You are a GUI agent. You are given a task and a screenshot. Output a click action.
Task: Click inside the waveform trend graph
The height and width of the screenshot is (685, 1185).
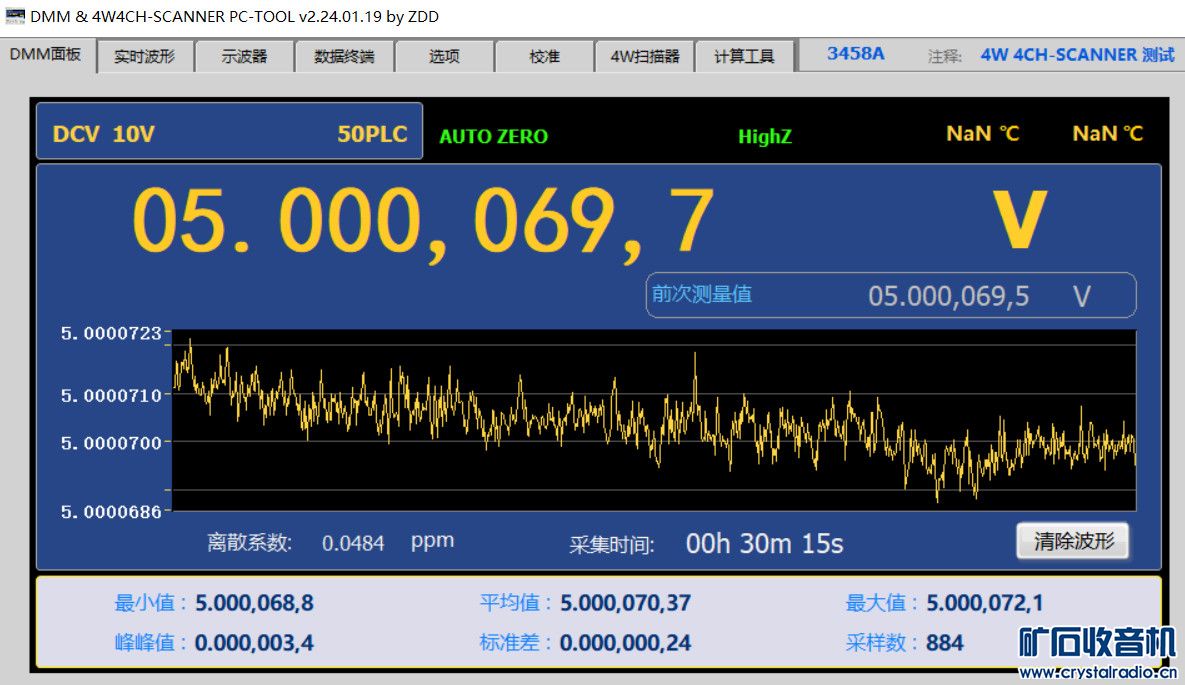point(655,420)
